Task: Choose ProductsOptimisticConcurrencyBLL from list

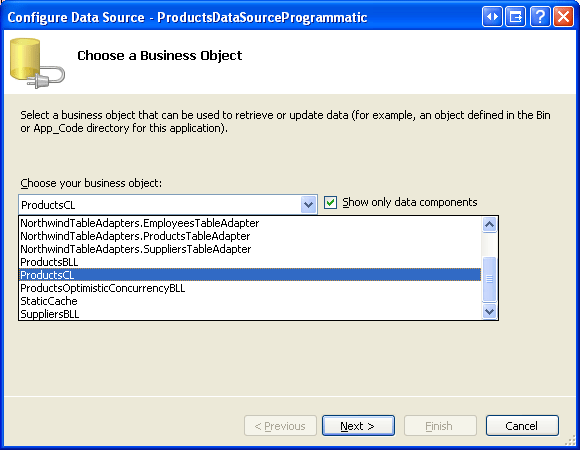Action: (x=250, y=288)
